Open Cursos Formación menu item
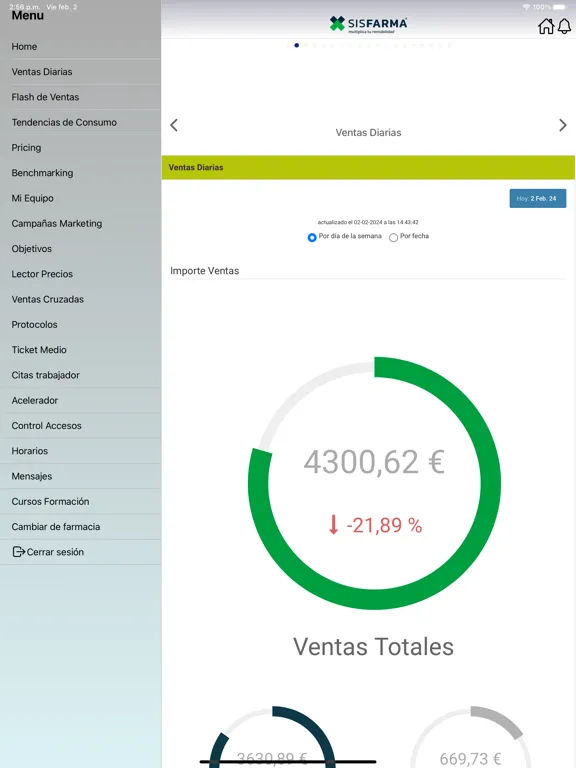Screen dimensions: 576x768 [80, 502]
